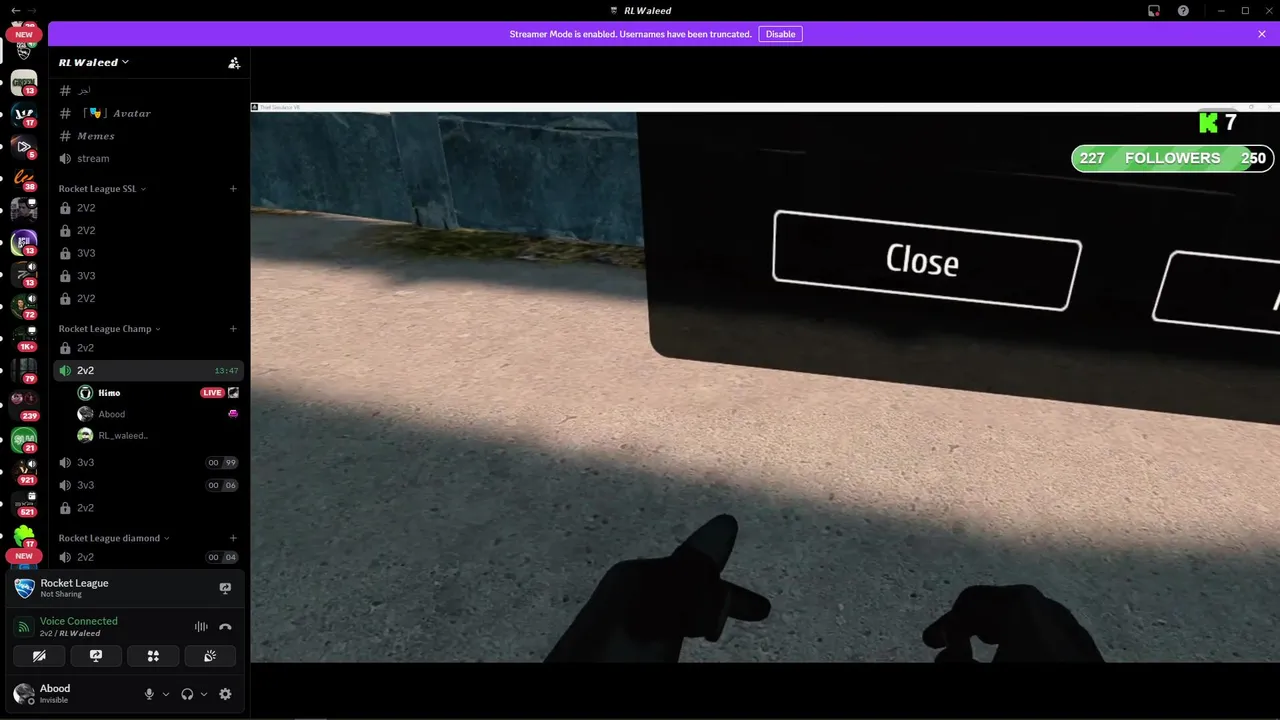Open headphone output options arrow
The height and width of the screenshot is (720, 1280).
point(204,694)
